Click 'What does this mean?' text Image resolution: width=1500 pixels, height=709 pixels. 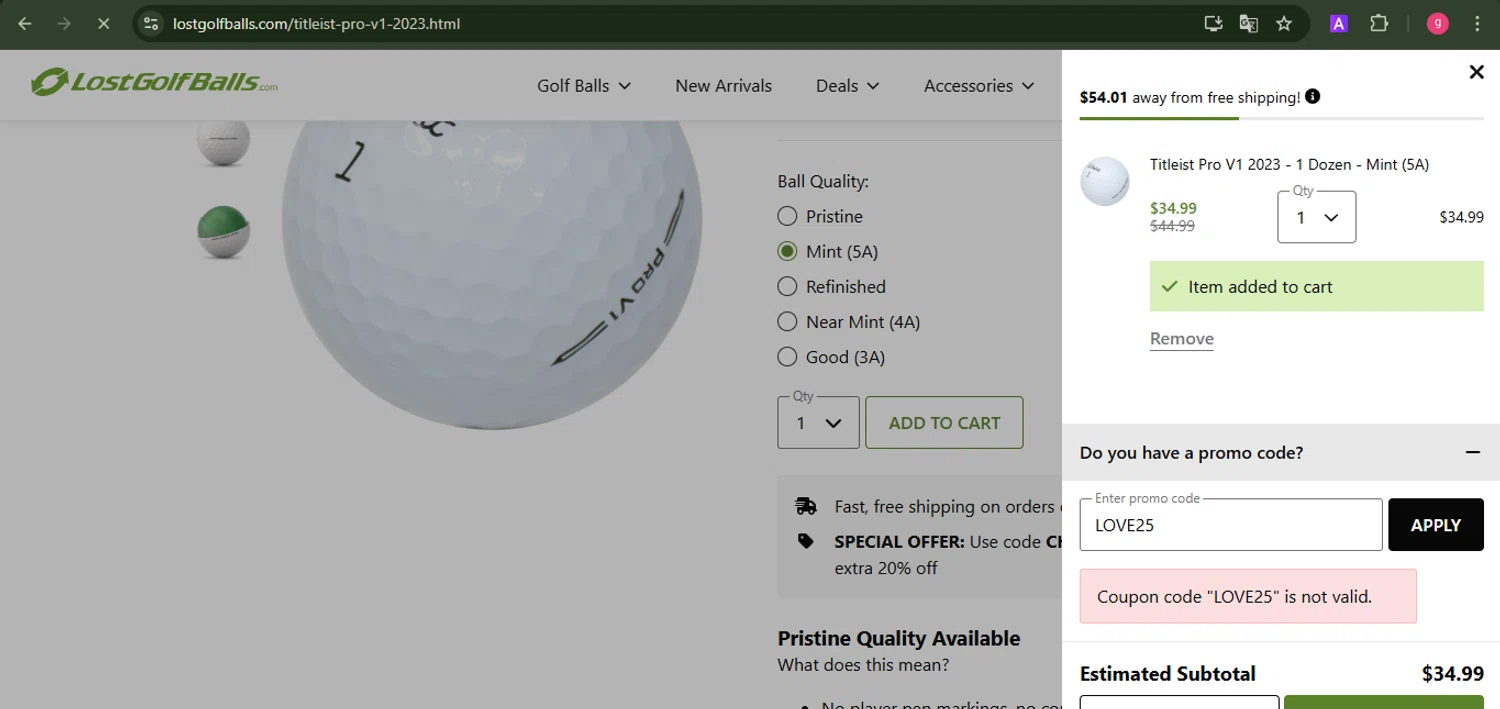[863, 664]
